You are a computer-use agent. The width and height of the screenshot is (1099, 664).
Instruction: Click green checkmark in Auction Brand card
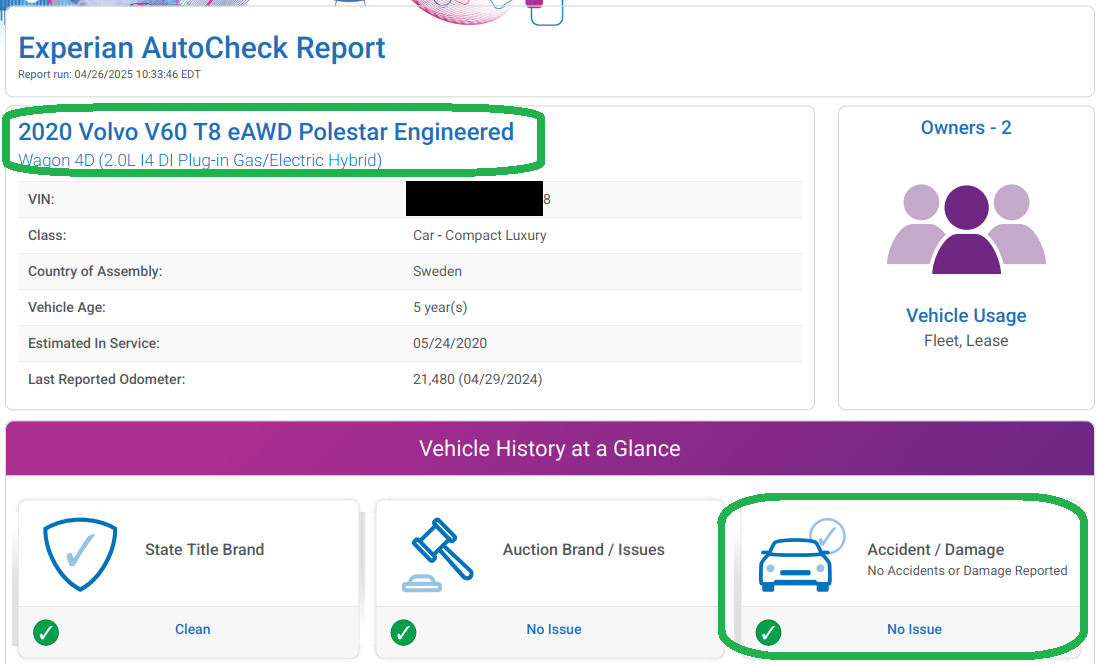403,632
